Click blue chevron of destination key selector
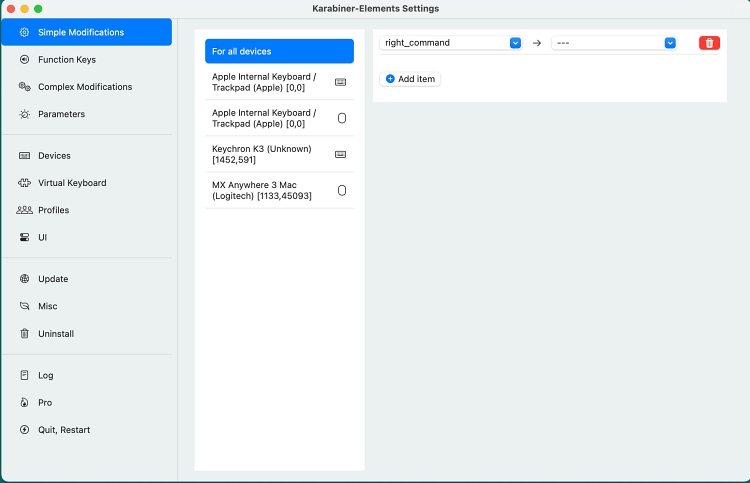The height and width of the screenshot is (483, 750). pos(670,43)
